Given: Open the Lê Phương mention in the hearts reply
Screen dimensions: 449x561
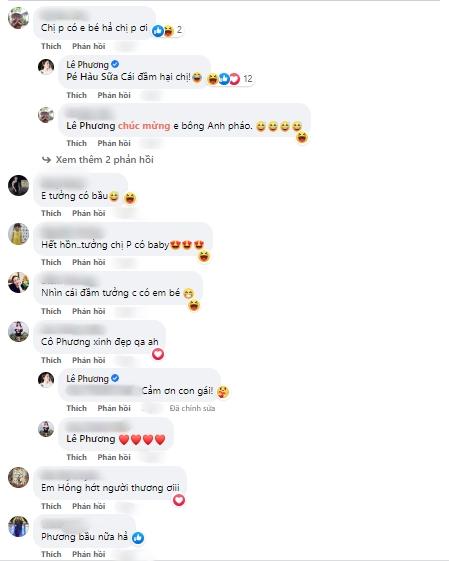Looking at the screenshot, I should click(91, 439).
